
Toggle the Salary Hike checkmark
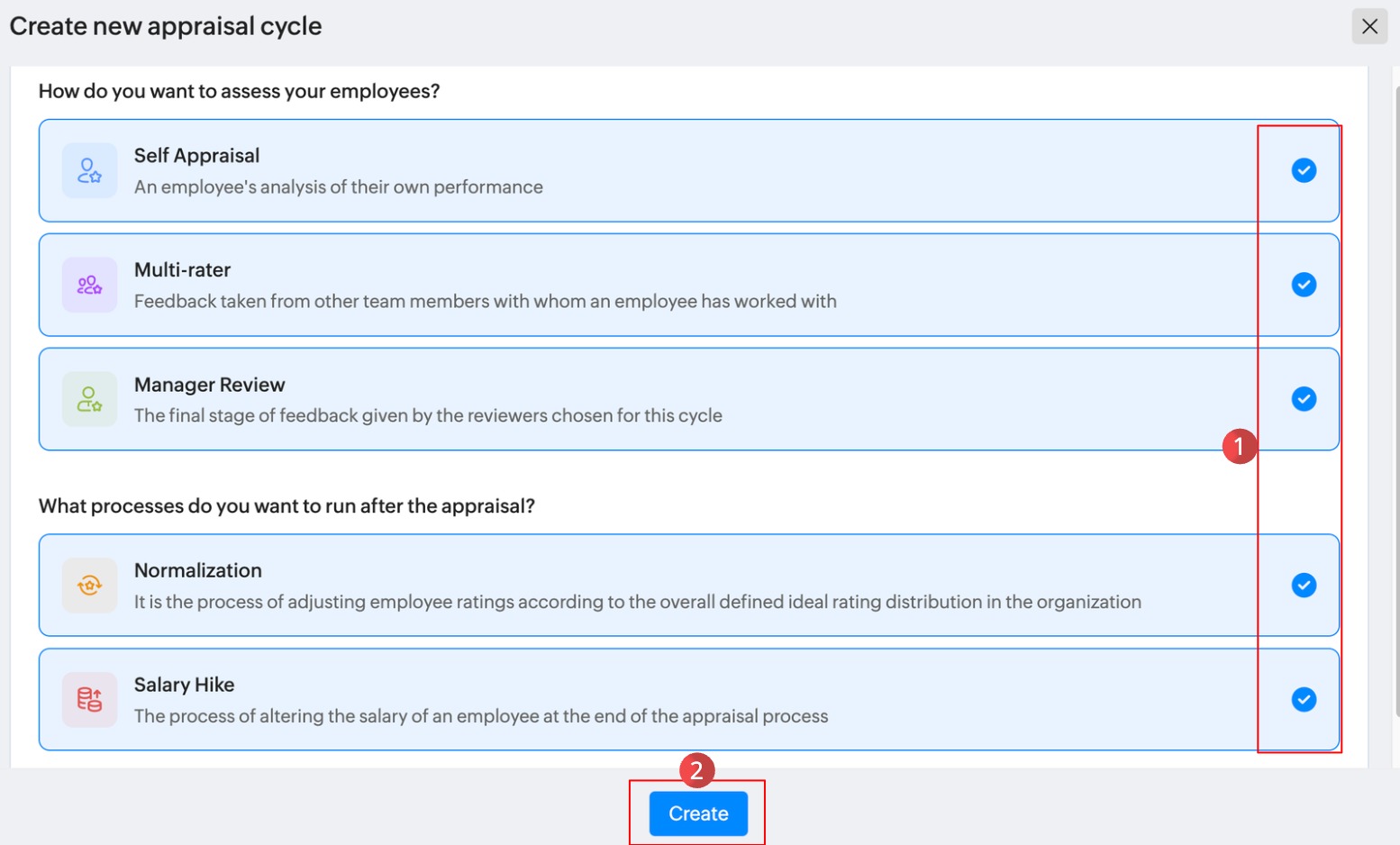(1304, 699)
